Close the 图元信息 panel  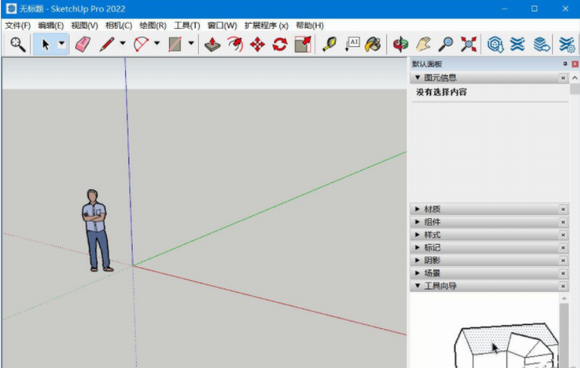(x=563, y=78)
